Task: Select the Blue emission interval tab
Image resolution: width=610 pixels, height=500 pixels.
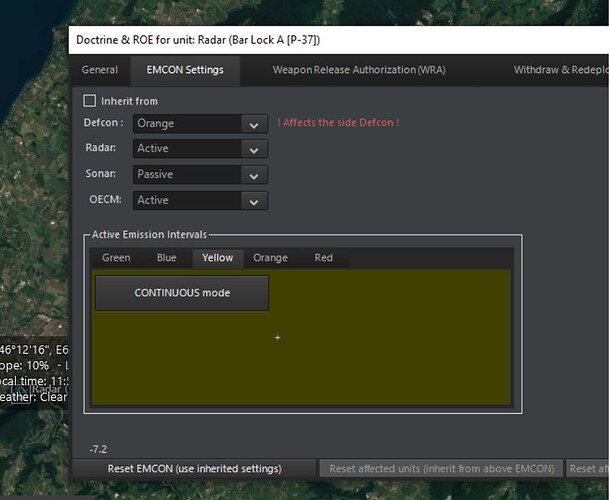Action: pos(167,258)
